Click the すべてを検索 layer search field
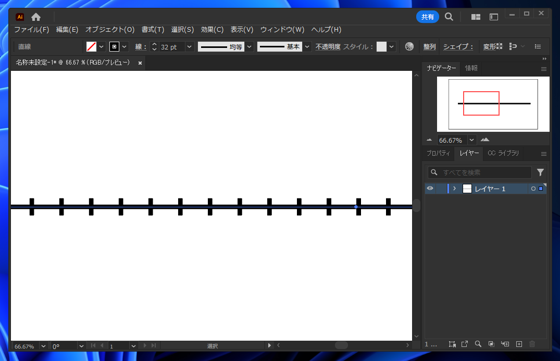560x361 pixels. [480, 172]
